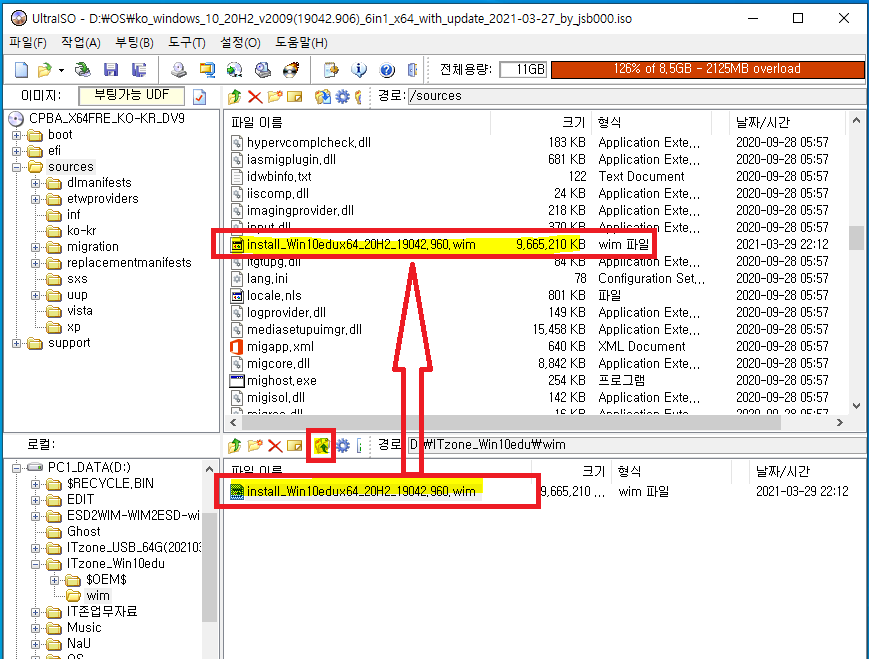Screen dimensions: 869x659
Task: Sort image files by 크기 column
Action: (x=541, y=122)
